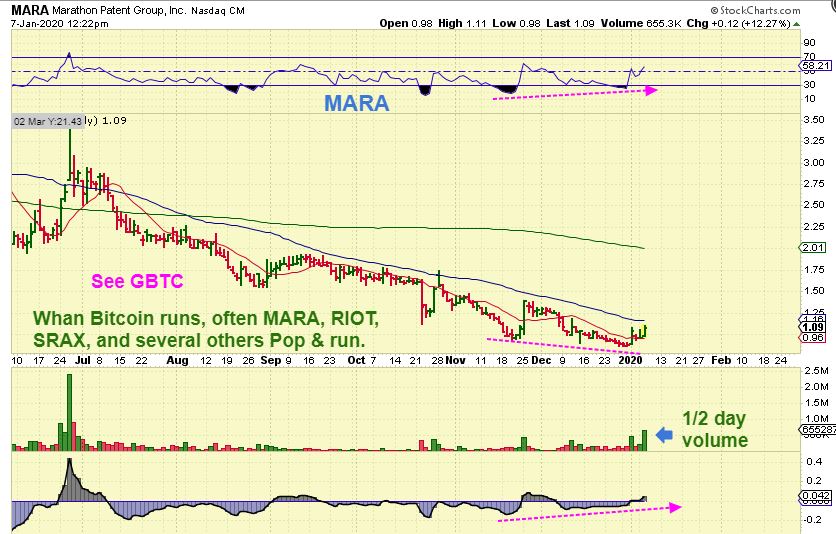Screen dimensions: 836x534
Task: Click the bold MARA ticker symbol in header
Action: tap(29, 10)
